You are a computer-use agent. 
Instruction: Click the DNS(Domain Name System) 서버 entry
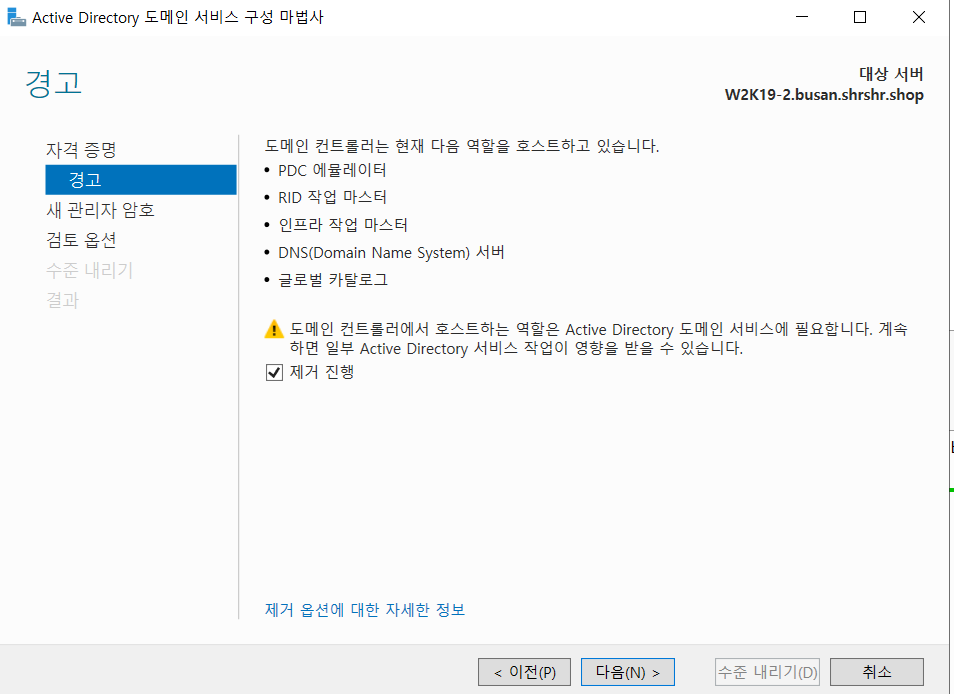(x=391, y=252)
